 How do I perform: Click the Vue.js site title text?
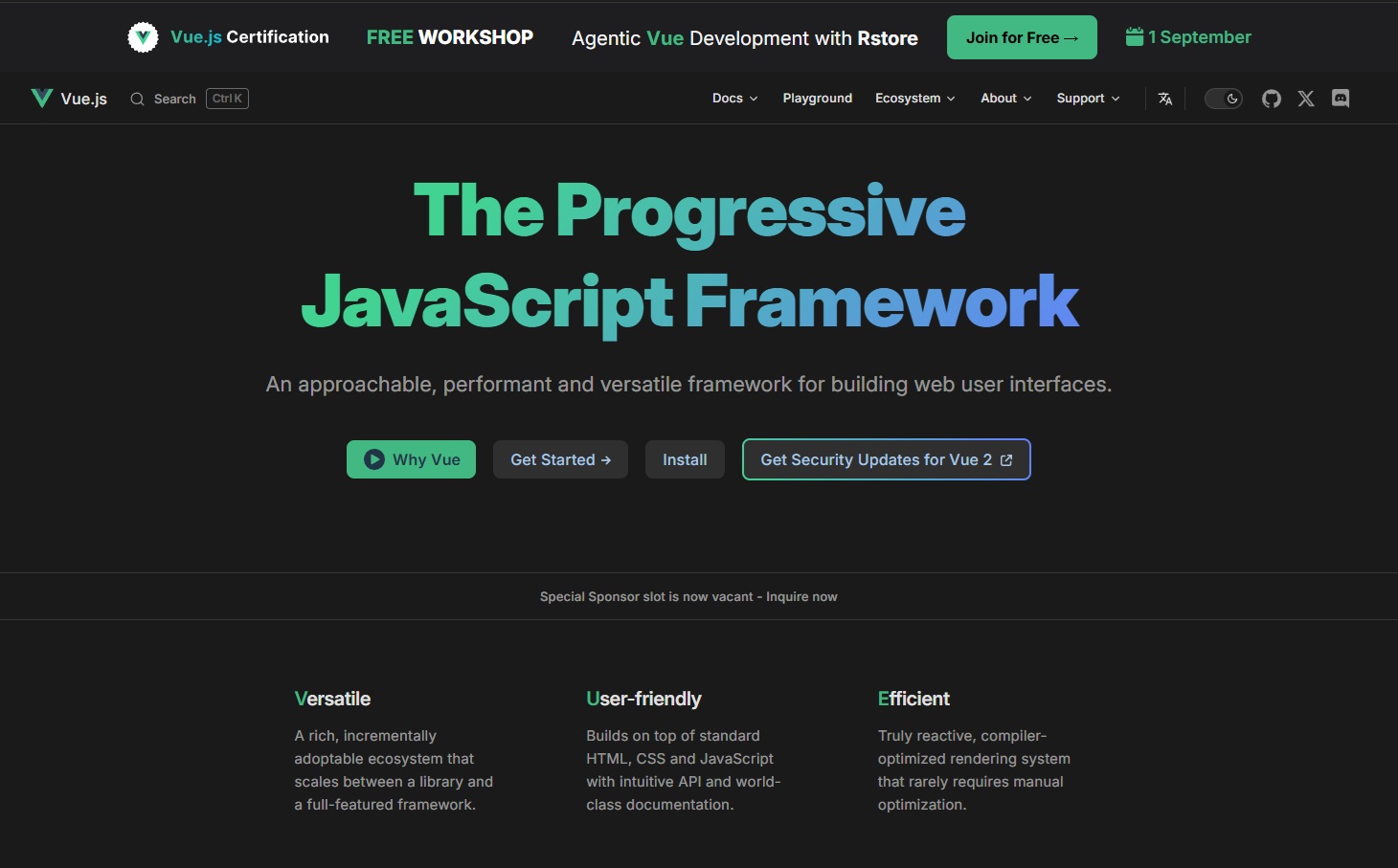pyautogui.click(x=83, y=99)
